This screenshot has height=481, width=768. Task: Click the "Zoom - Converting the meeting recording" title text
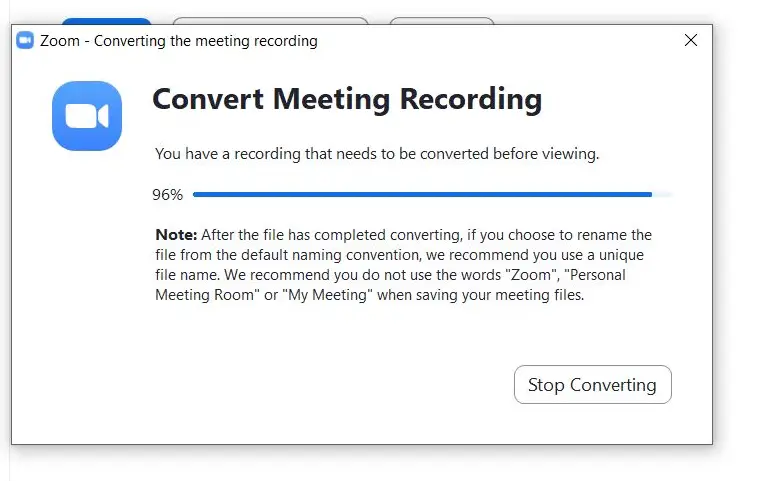click(179, 41)
